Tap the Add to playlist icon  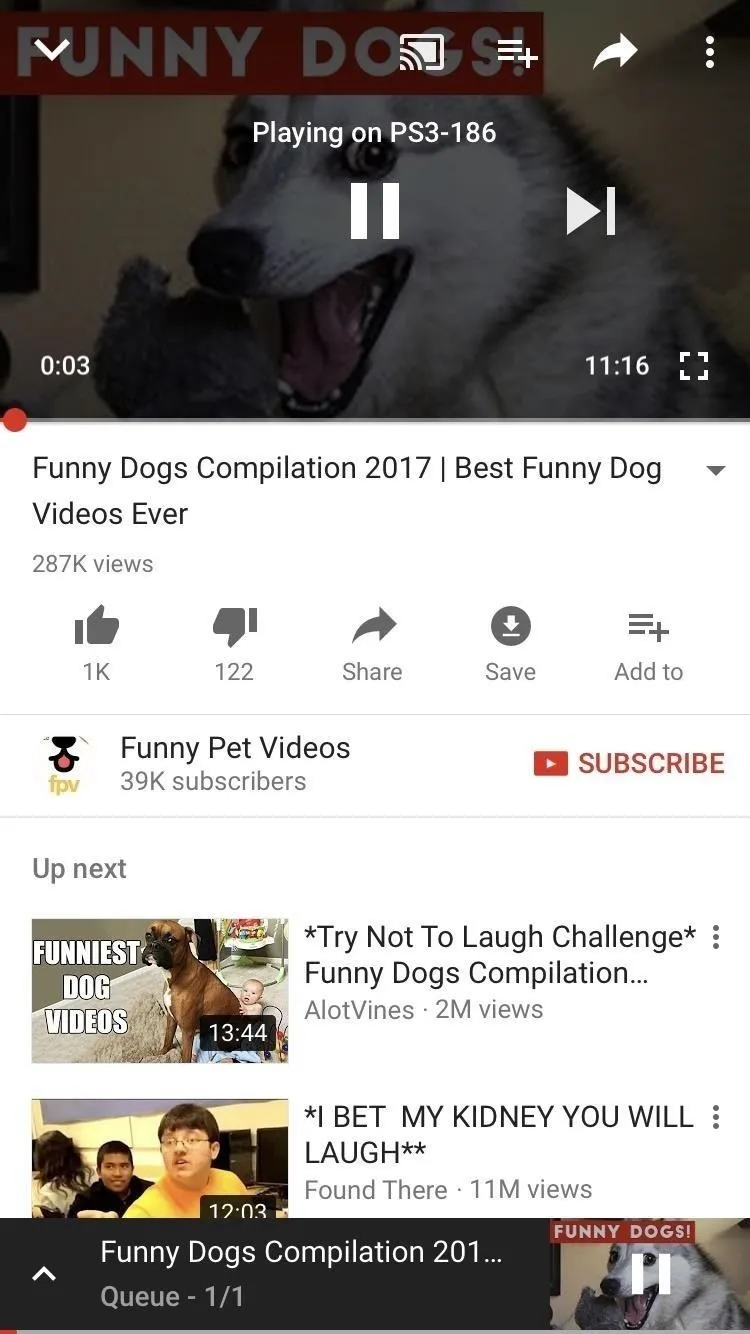click(648, 627)
